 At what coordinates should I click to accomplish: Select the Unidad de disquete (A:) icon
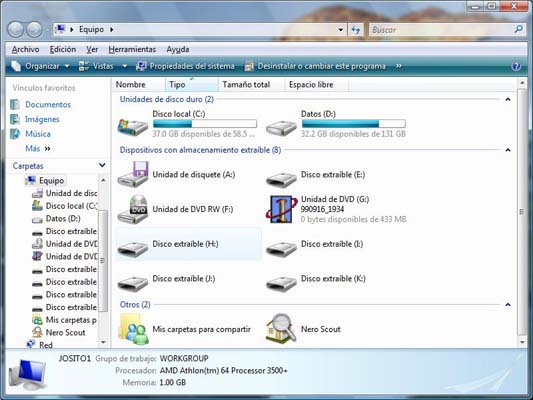pos(133,174)
